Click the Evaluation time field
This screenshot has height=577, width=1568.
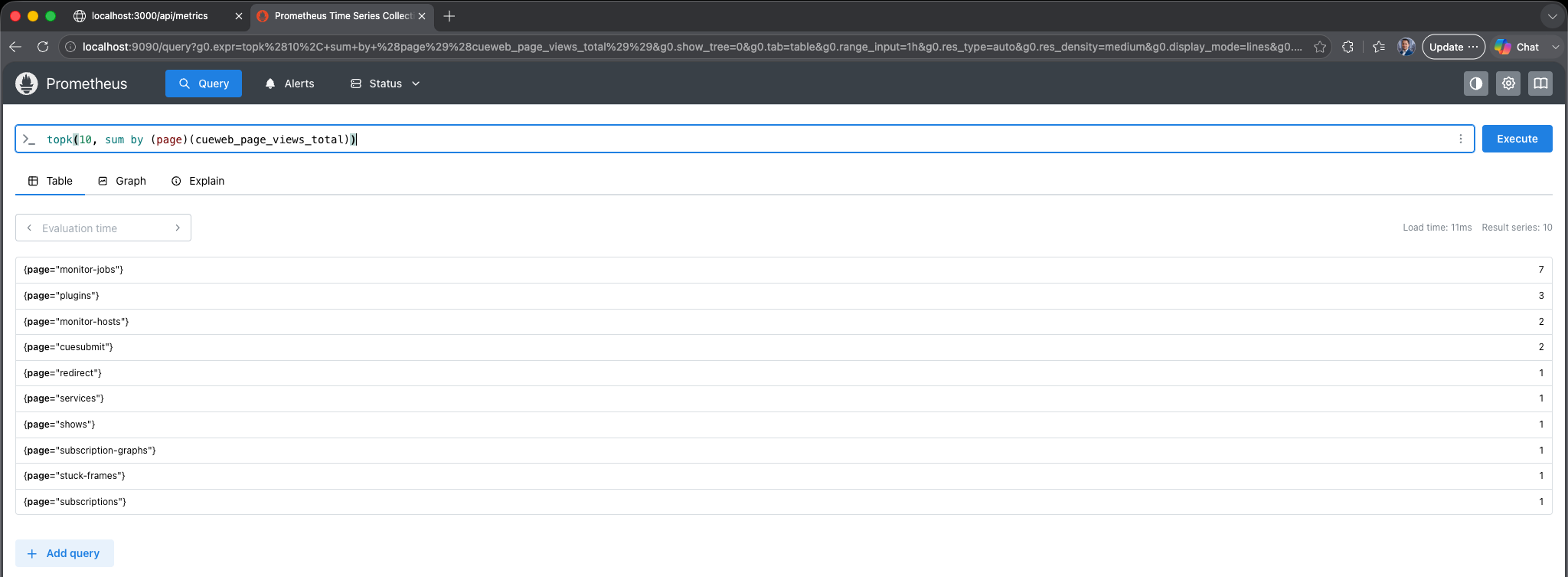[x=103, y=228]
